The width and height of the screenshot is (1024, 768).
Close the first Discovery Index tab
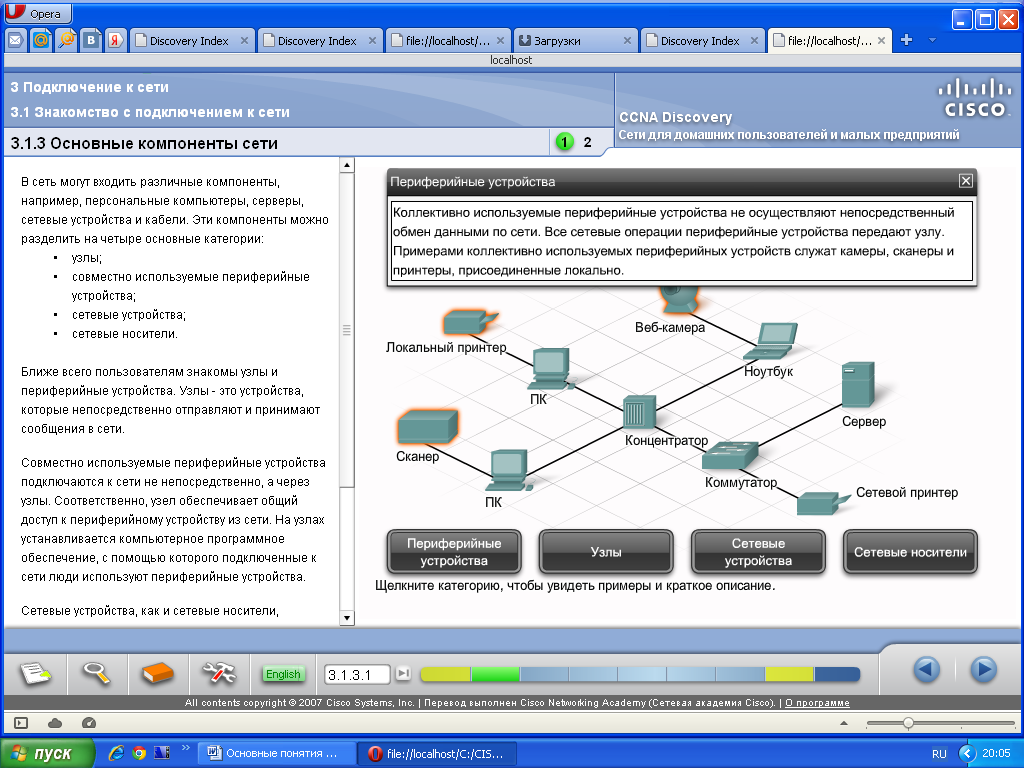tap(244, 40)
